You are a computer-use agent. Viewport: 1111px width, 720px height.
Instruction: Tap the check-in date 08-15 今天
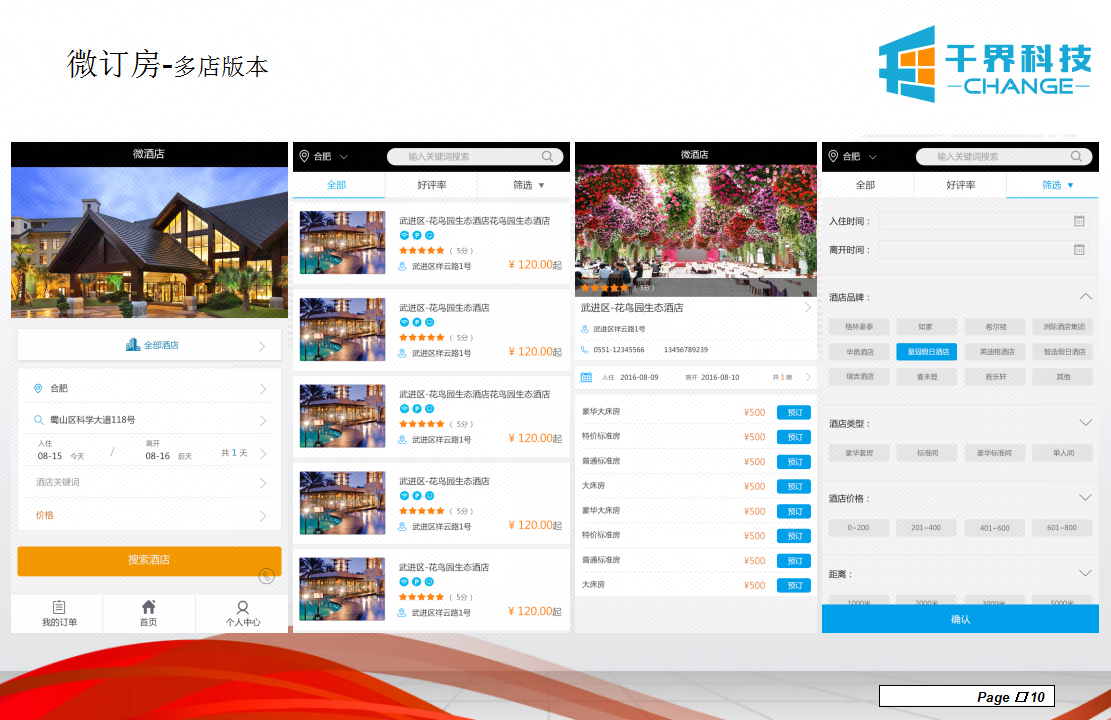[x=61, y=456]
